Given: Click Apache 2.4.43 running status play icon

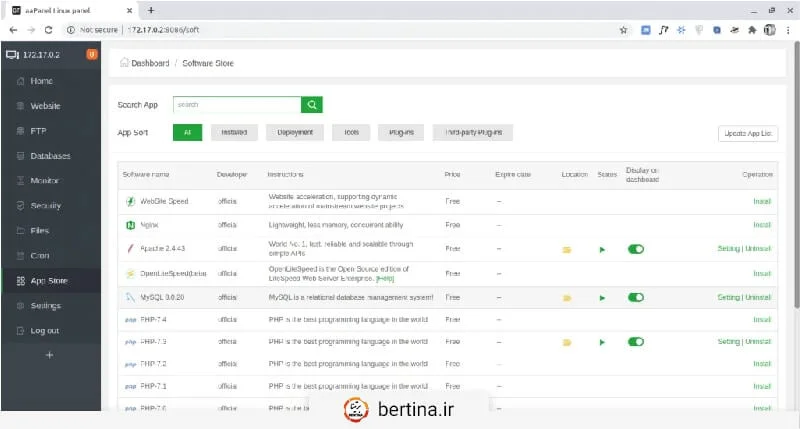Looking at the screenshot, I should (x=602, y=249).
